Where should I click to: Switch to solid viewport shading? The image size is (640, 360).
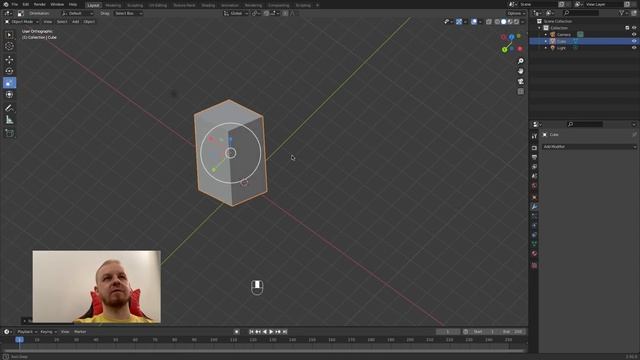pos(504,22)
